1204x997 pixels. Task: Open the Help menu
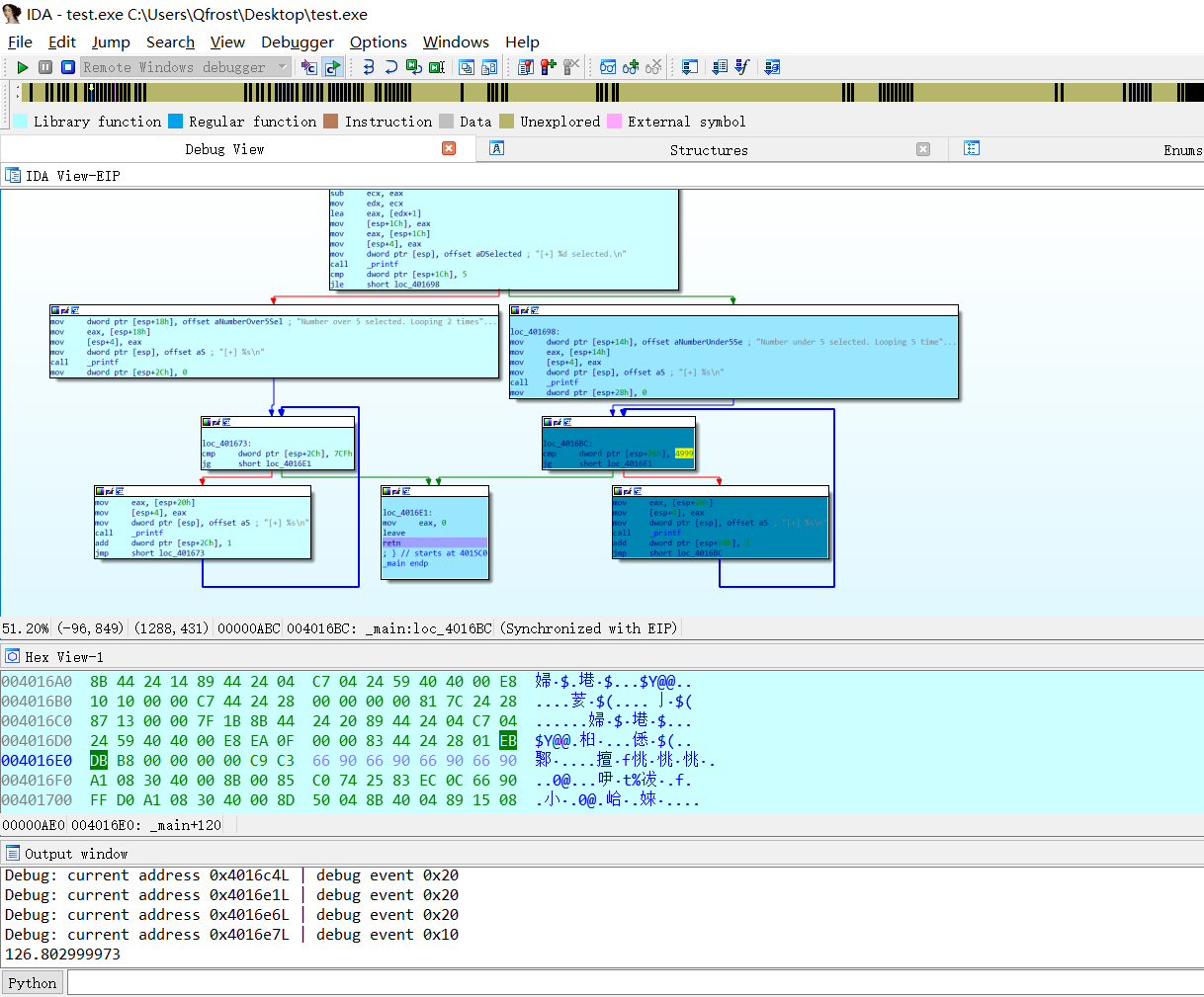coord(522,42)
